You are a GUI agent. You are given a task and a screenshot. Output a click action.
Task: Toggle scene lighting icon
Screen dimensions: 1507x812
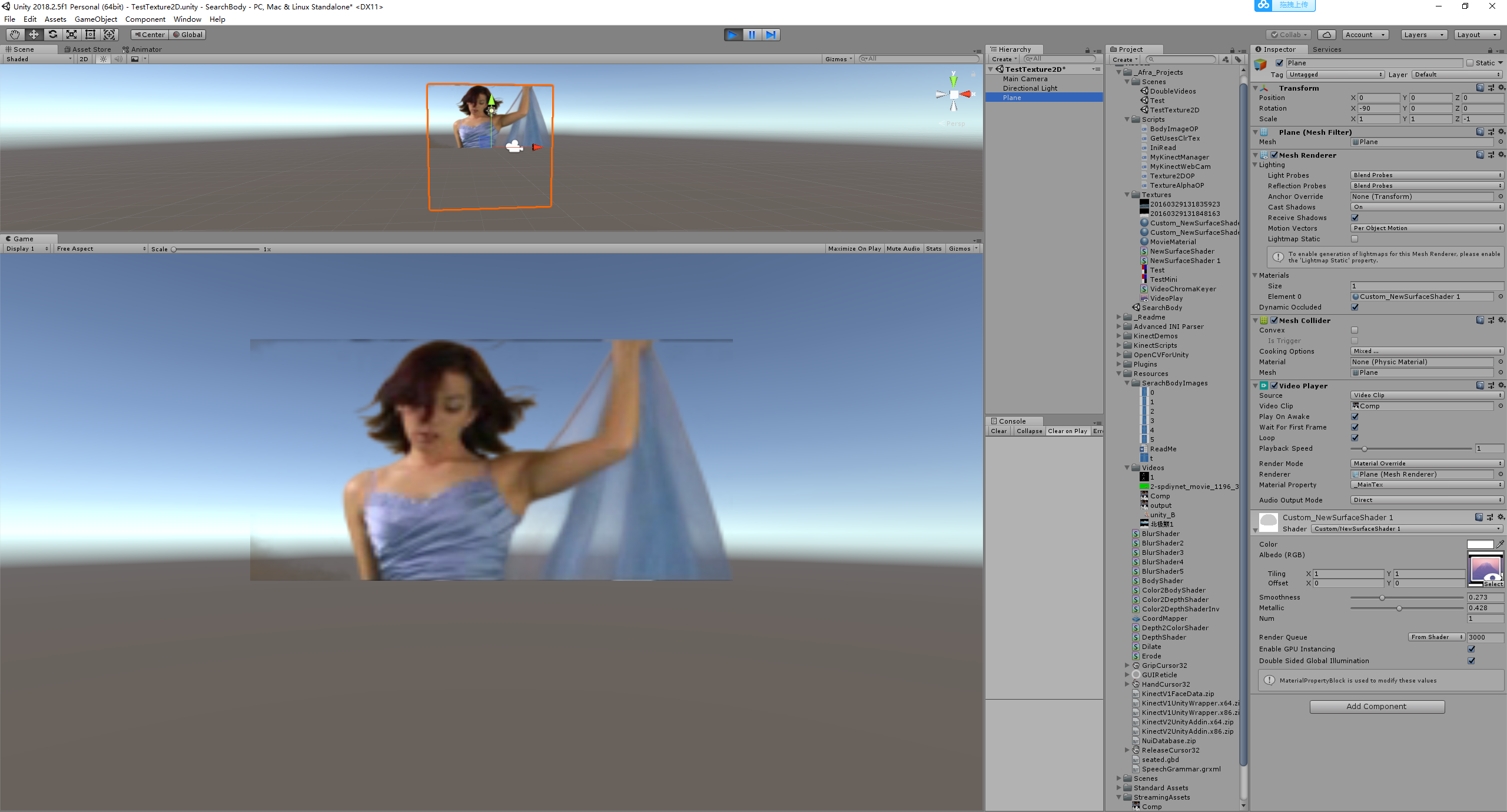point(104,59)
